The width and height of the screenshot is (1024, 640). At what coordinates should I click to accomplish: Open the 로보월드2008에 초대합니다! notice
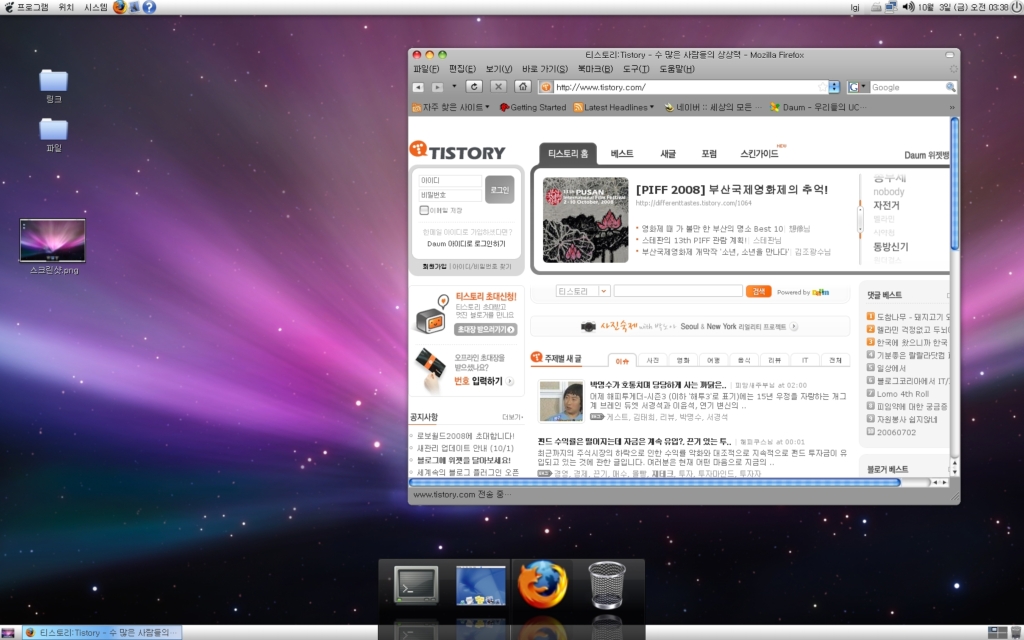pyautogui.click(x=466, y=436)
